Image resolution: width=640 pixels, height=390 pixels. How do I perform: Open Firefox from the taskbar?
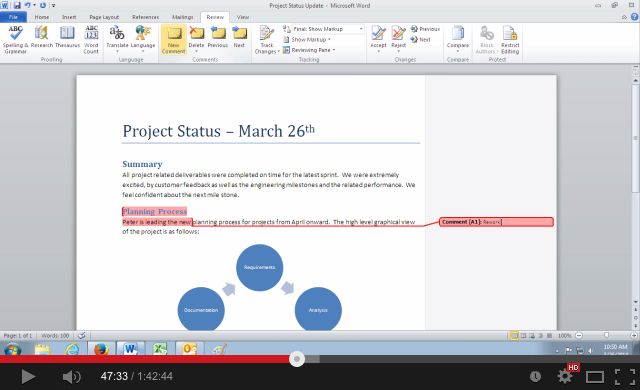(101, 349)
